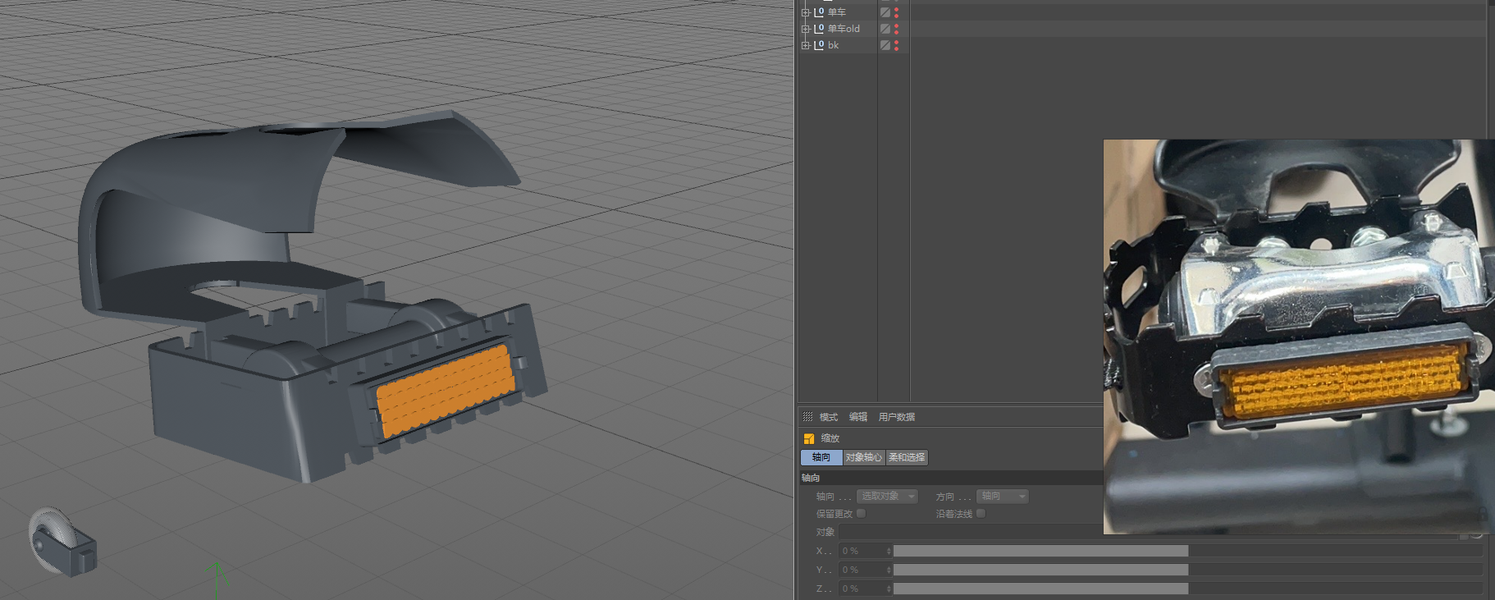Image resolution: width=1495 pixels, height=600 pixels.
Task: Open the 编辑 menu
Action: click(x=858, y=417)
